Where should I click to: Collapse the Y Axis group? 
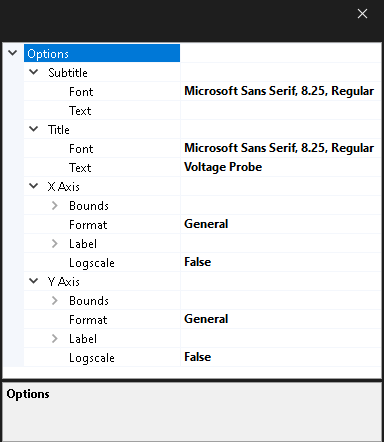point(34,281)
